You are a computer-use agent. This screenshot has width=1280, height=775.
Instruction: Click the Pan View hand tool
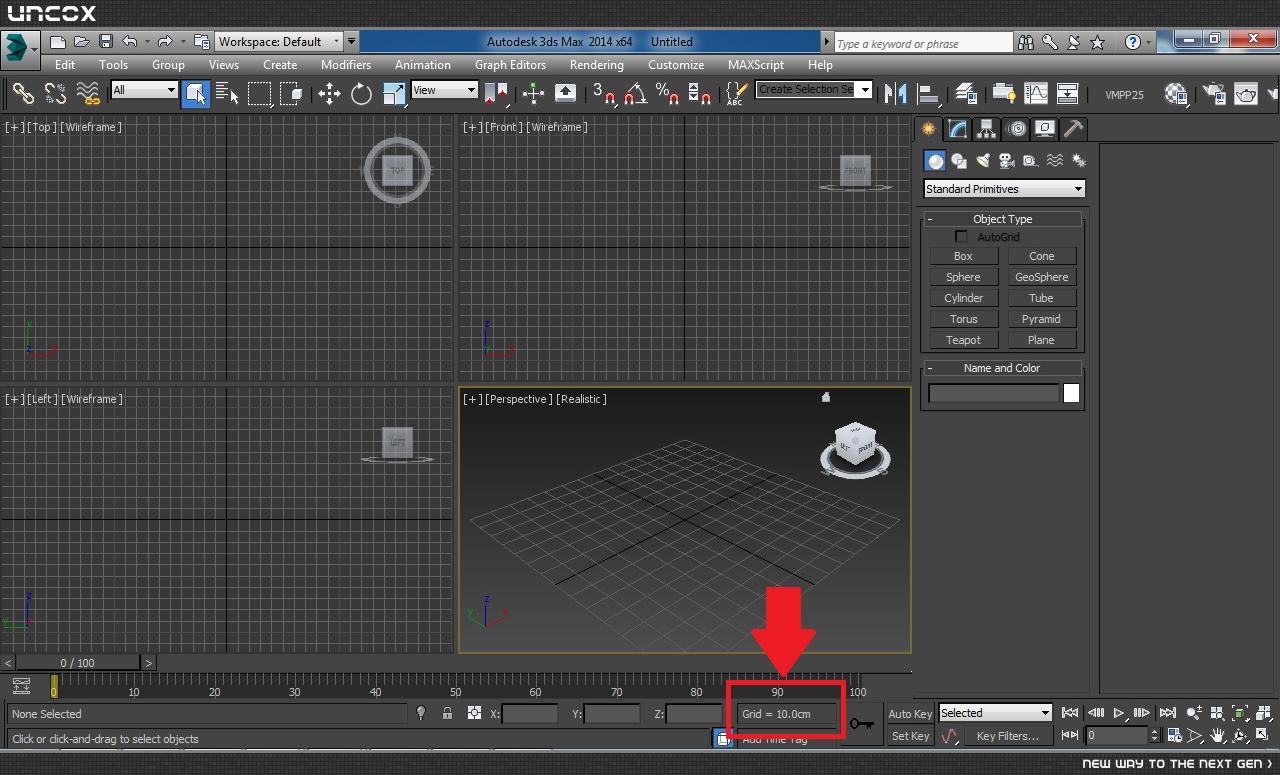pyautogui.click(x=1218, y=735)
